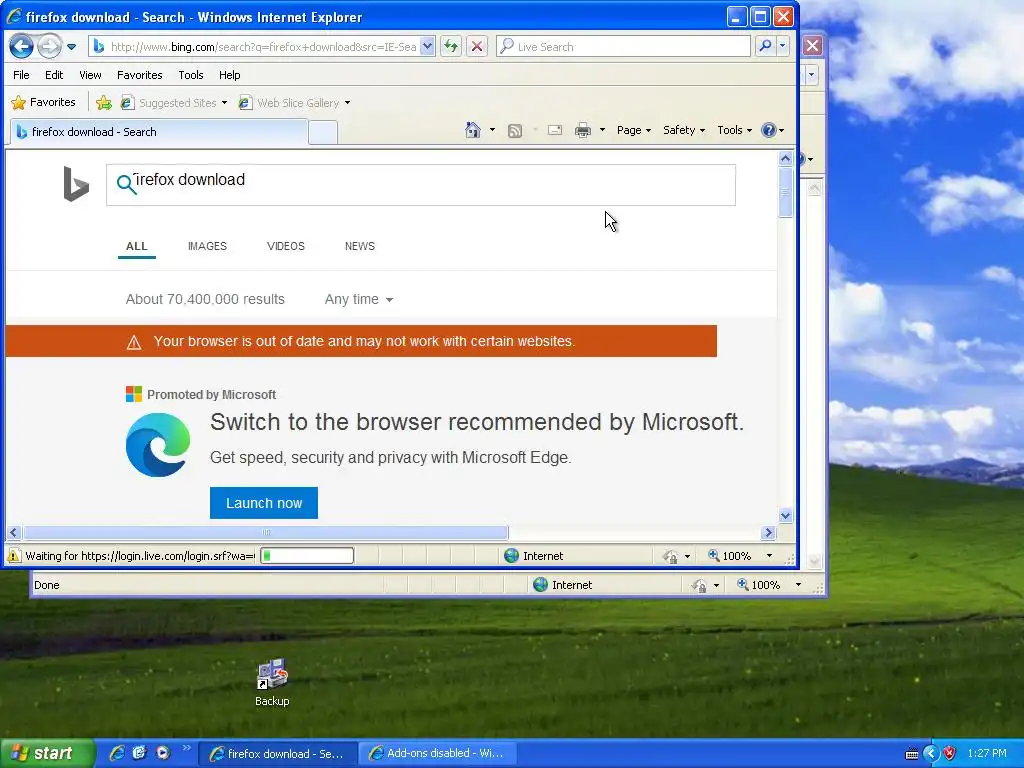This screenshot has height=768, width=1024.
Task: Click the Back navigation arrow
Action: [x=22, y=46]
